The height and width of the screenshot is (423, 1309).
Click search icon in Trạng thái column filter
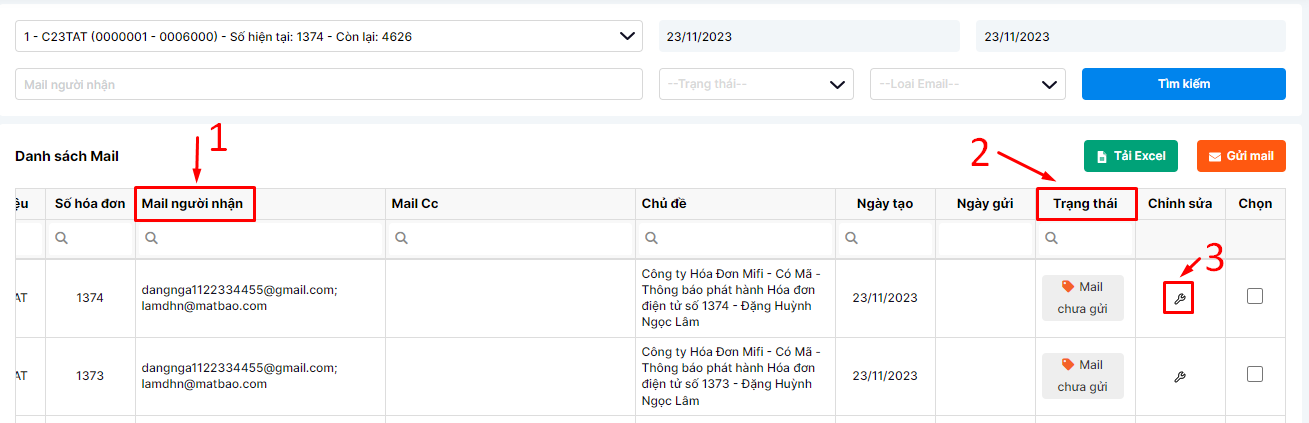pos(1051,239)
